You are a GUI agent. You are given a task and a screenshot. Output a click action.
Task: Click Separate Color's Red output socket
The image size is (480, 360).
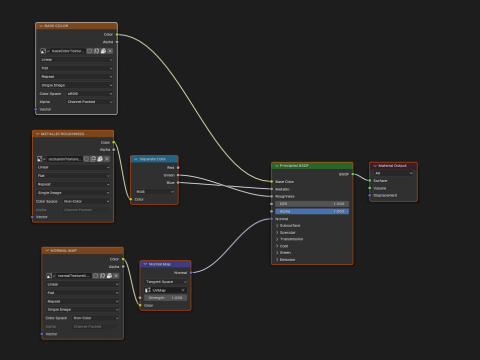(x=178, y=168)
